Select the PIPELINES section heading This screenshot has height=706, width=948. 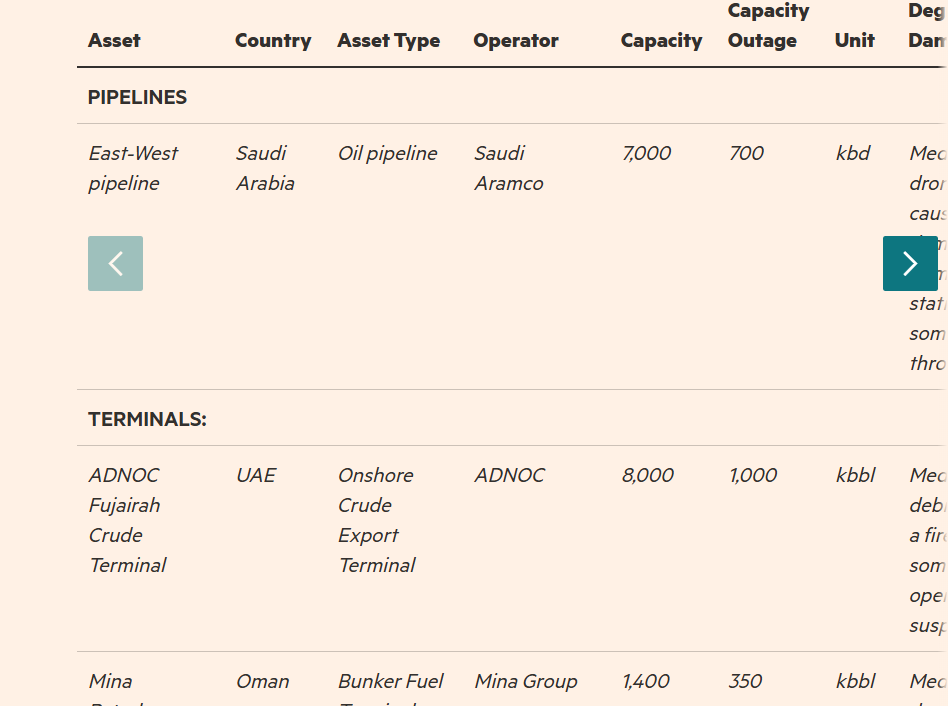pyautogui.click(x=137, y=97)
